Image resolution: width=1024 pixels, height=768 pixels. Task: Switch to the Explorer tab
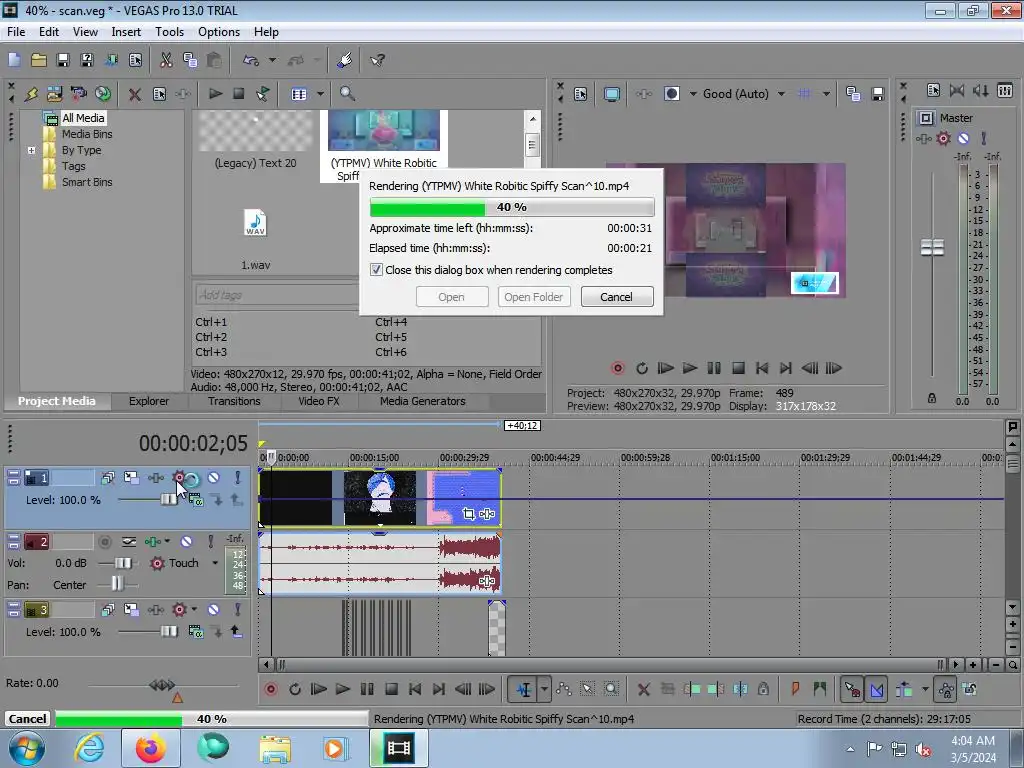[149, 401]
